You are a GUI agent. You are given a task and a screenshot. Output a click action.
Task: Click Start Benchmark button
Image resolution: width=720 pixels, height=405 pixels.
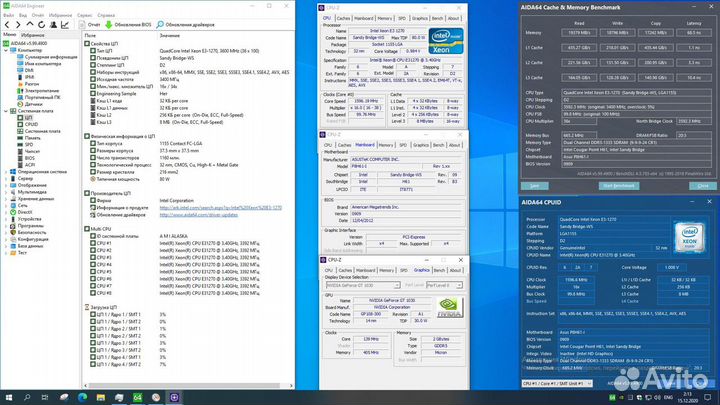(619, 186)
